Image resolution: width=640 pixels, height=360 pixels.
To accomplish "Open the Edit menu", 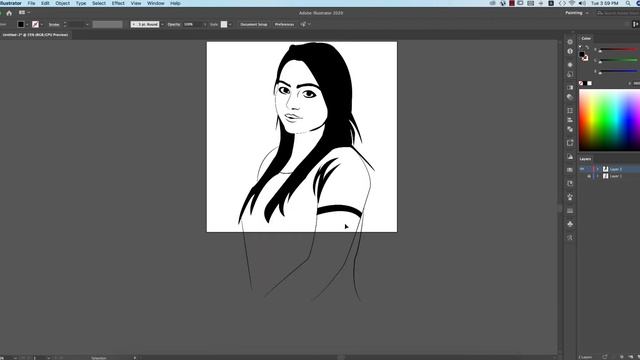I will coord(45,3).
